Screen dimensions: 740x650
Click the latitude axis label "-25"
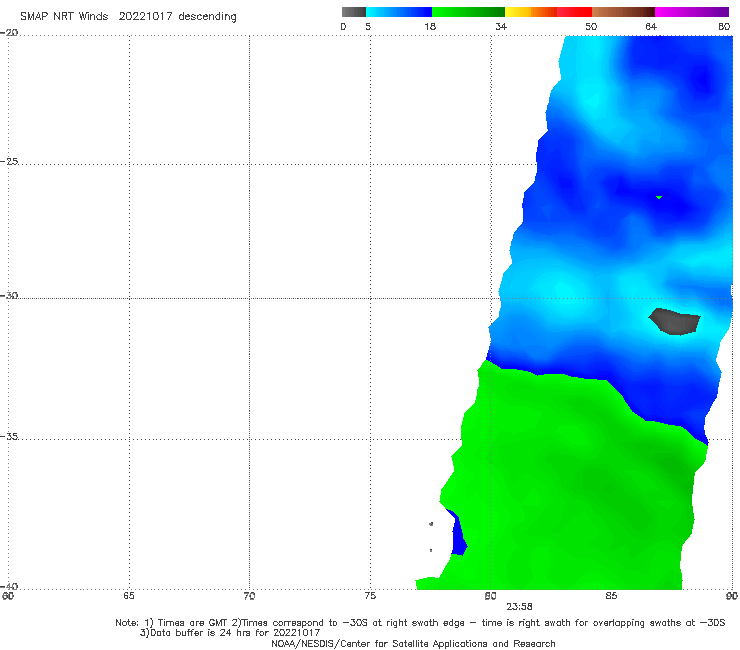tap(9, 161)
